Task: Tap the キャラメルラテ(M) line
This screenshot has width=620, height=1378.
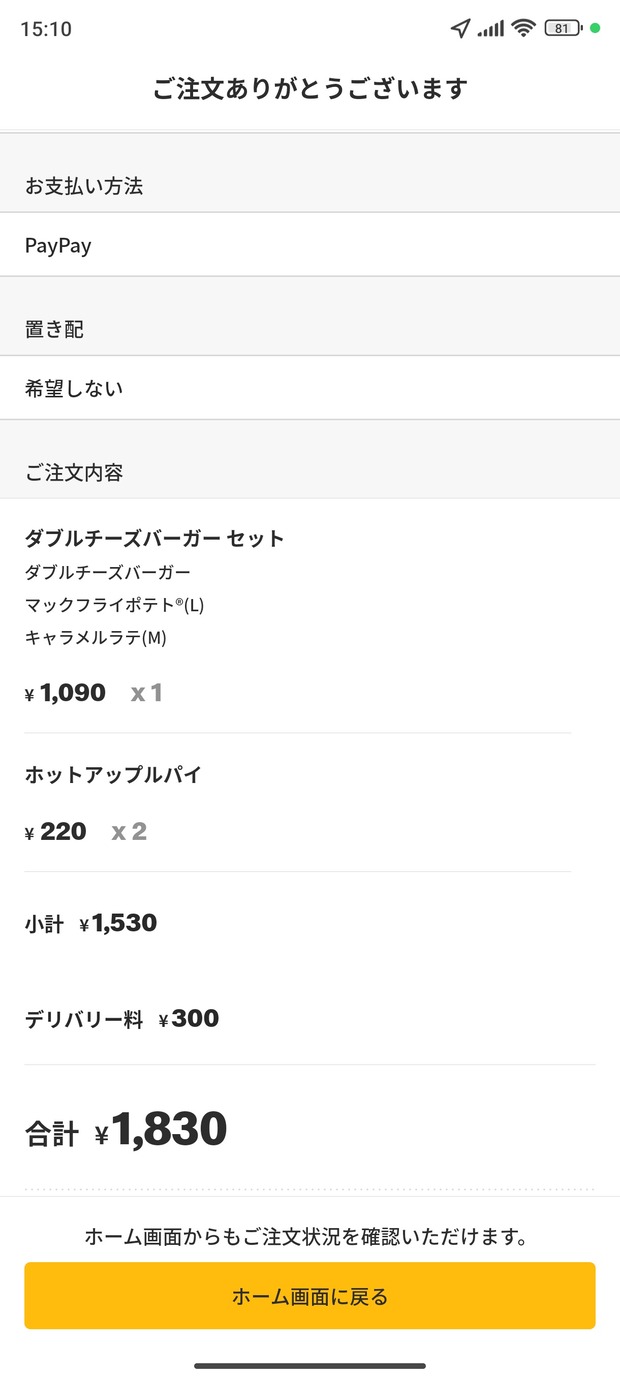Action: 96,638
